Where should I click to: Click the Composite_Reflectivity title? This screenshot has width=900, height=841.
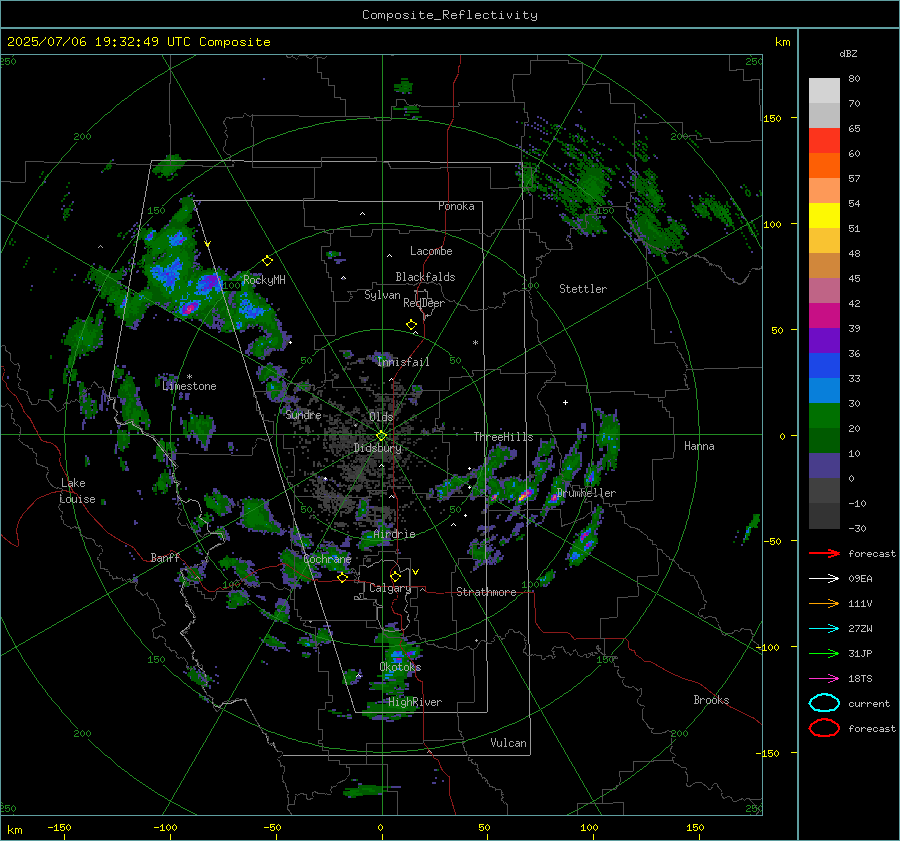tap(450, 15)
